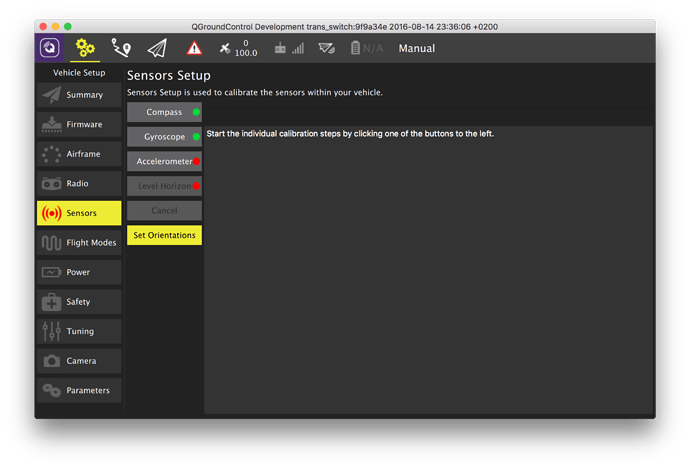Show vehicle warning messages triangle icon
Viewport: 690px width, 468px height.
coord(194,48)
